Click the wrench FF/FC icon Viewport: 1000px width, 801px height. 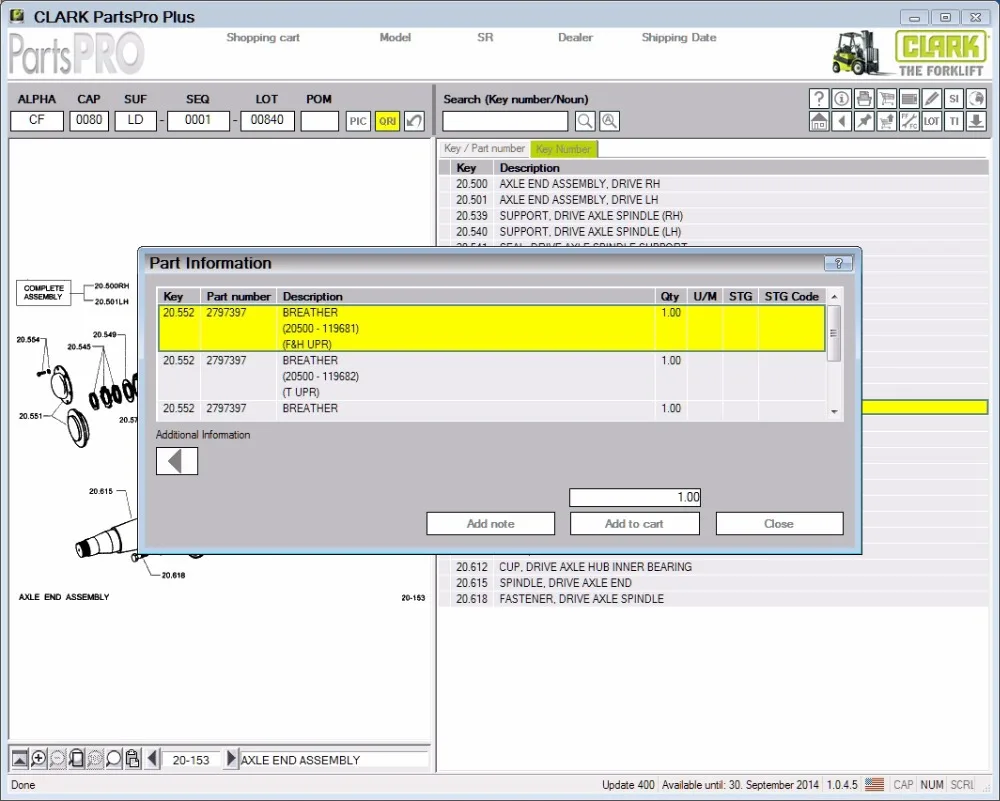909,121
